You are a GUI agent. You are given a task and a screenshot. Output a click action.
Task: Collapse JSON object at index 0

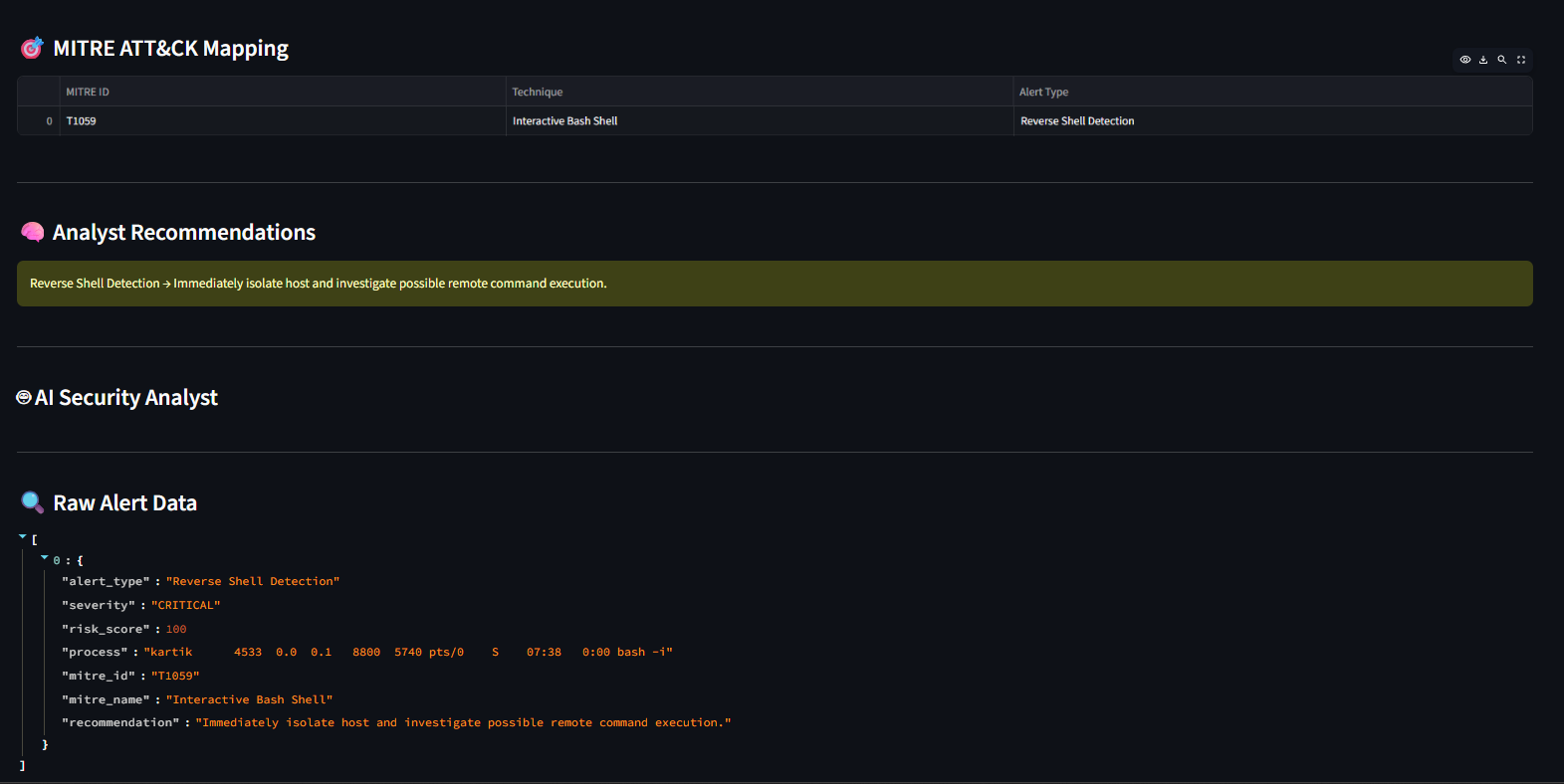45,558
